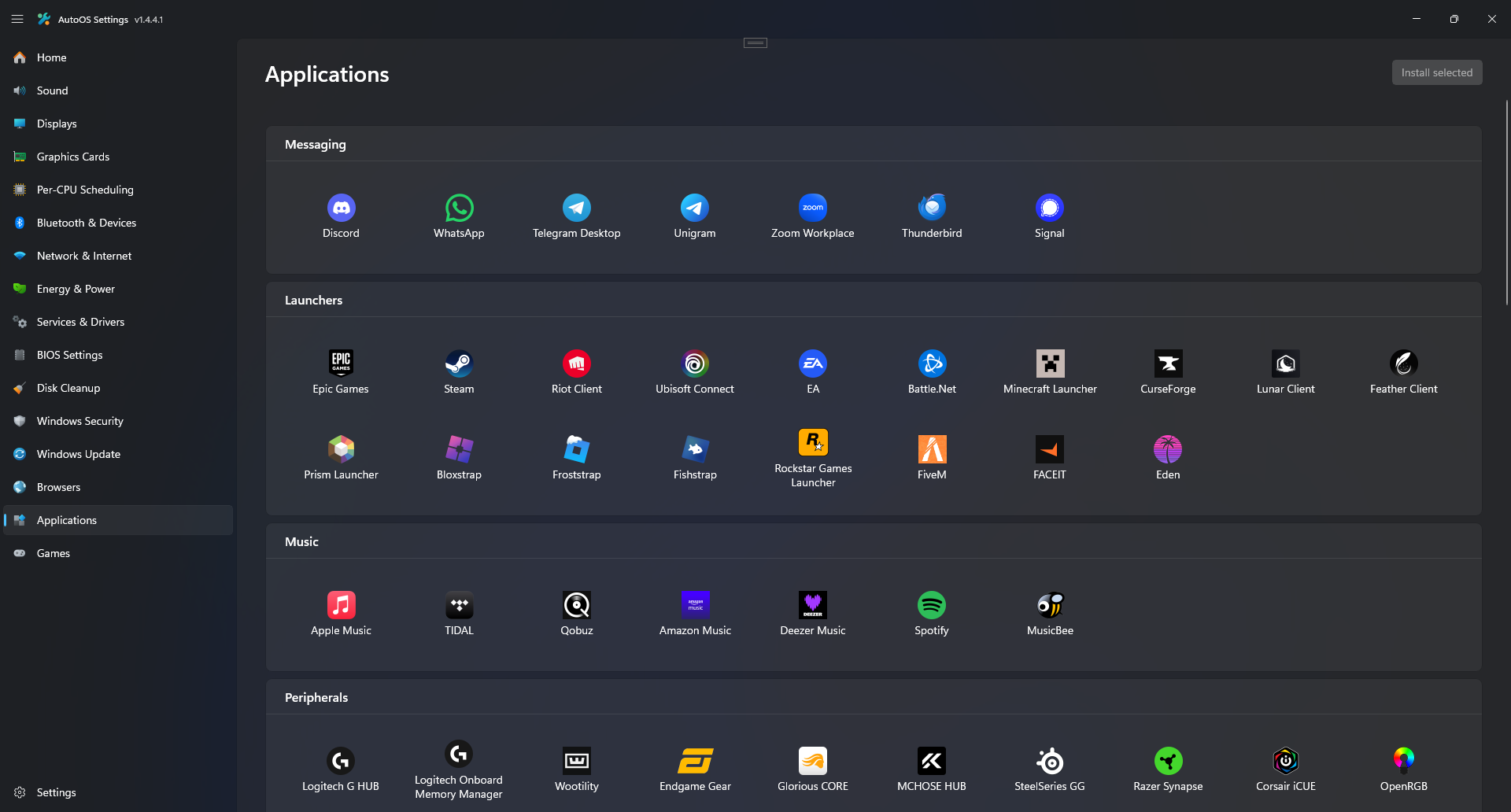
Task: Choose the Lunar Client icon
Action: (1286, 364)
